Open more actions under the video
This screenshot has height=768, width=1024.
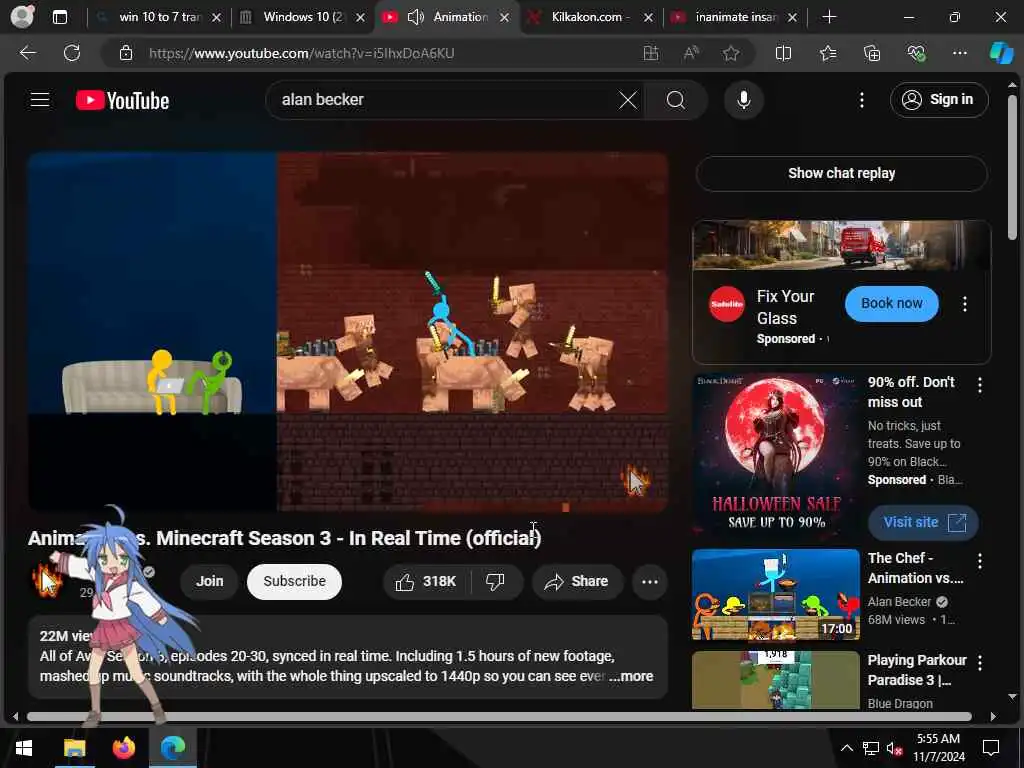pyautogui.click(x=650, y=581)
